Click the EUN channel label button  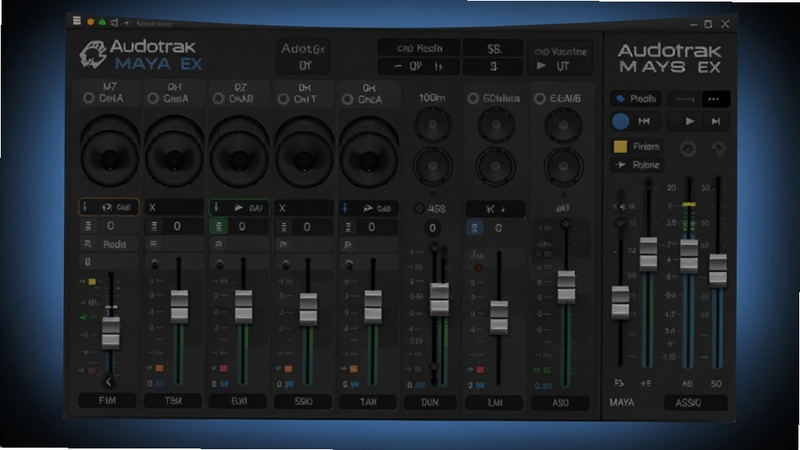(x=238, y=401)
